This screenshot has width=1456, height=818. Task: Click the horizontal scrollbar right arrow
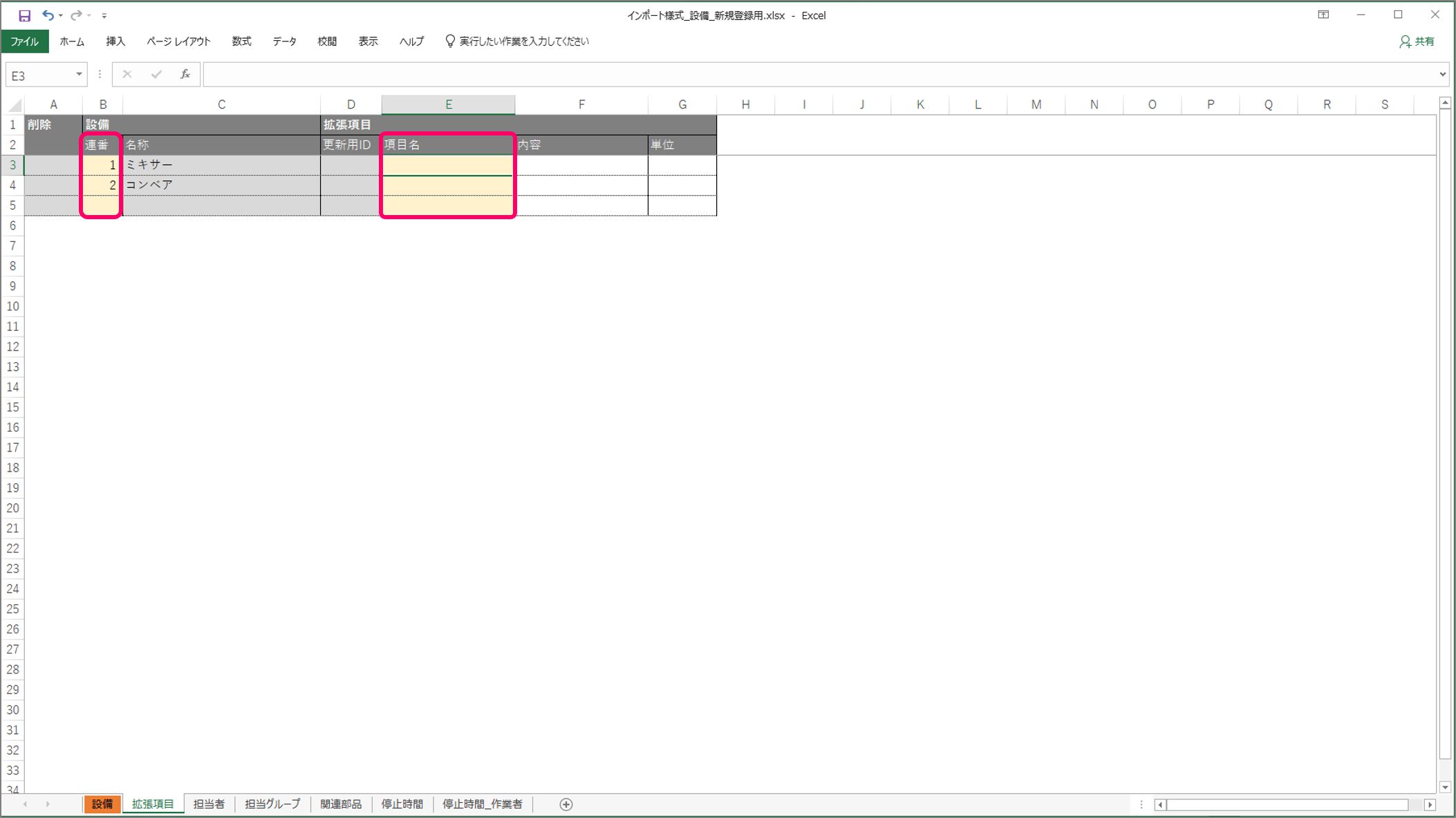1430,805
